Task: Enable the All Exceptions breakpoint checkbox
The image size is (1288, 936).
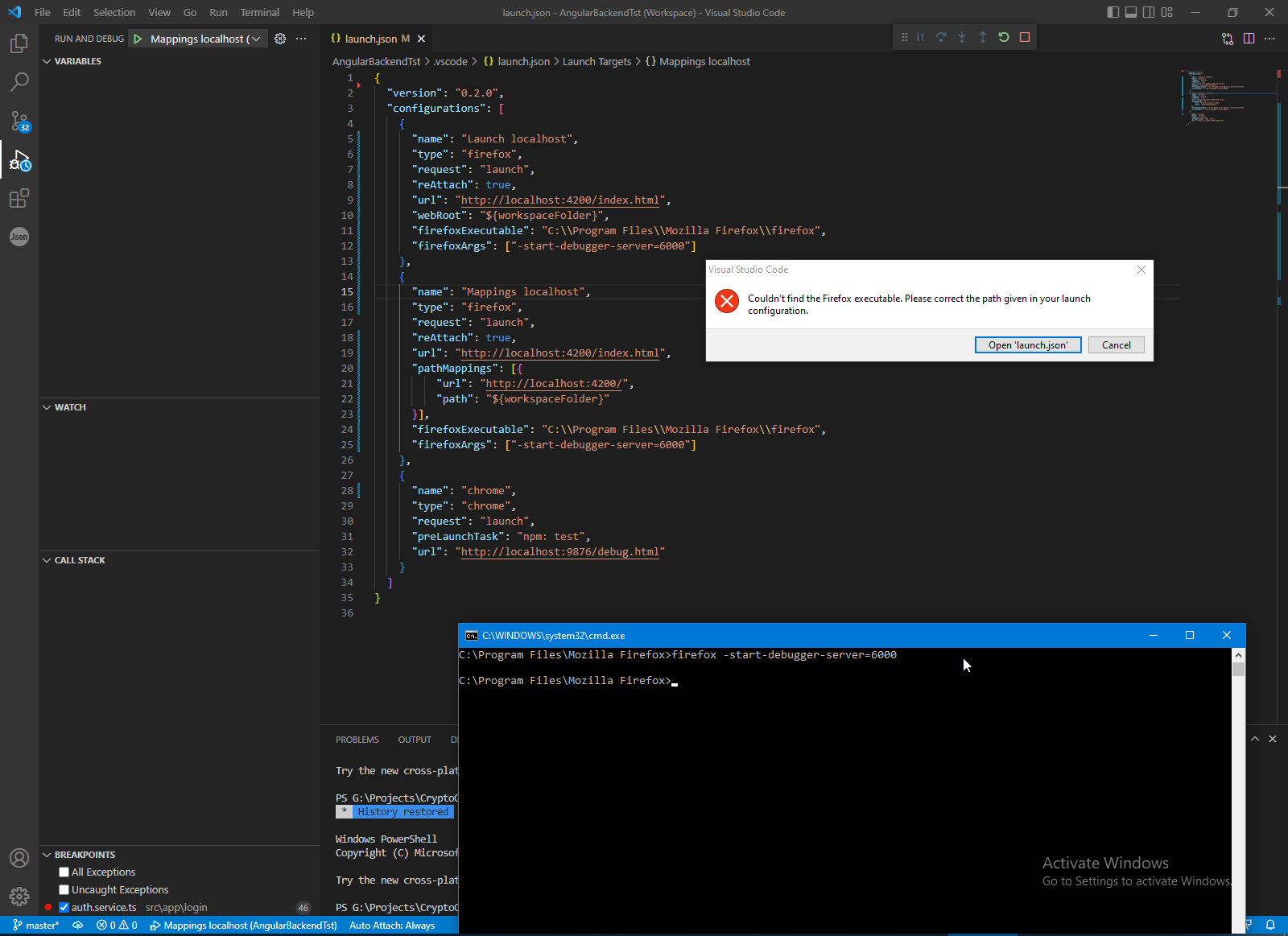Action: click(x=64, y=872)
